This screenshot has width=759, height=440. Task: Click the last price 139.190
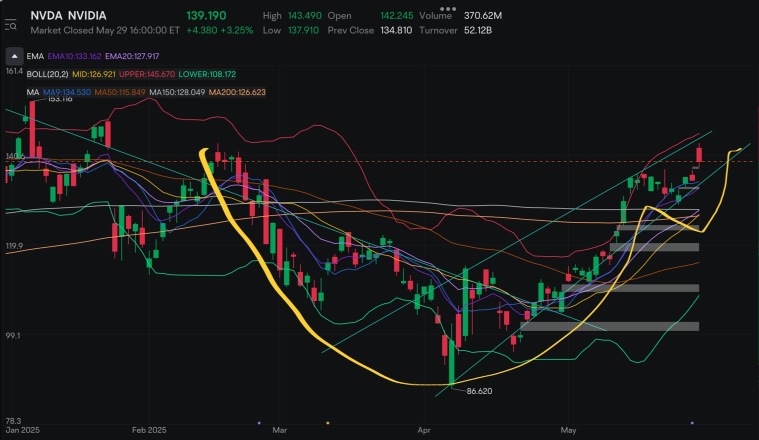[x=206, y=15]
